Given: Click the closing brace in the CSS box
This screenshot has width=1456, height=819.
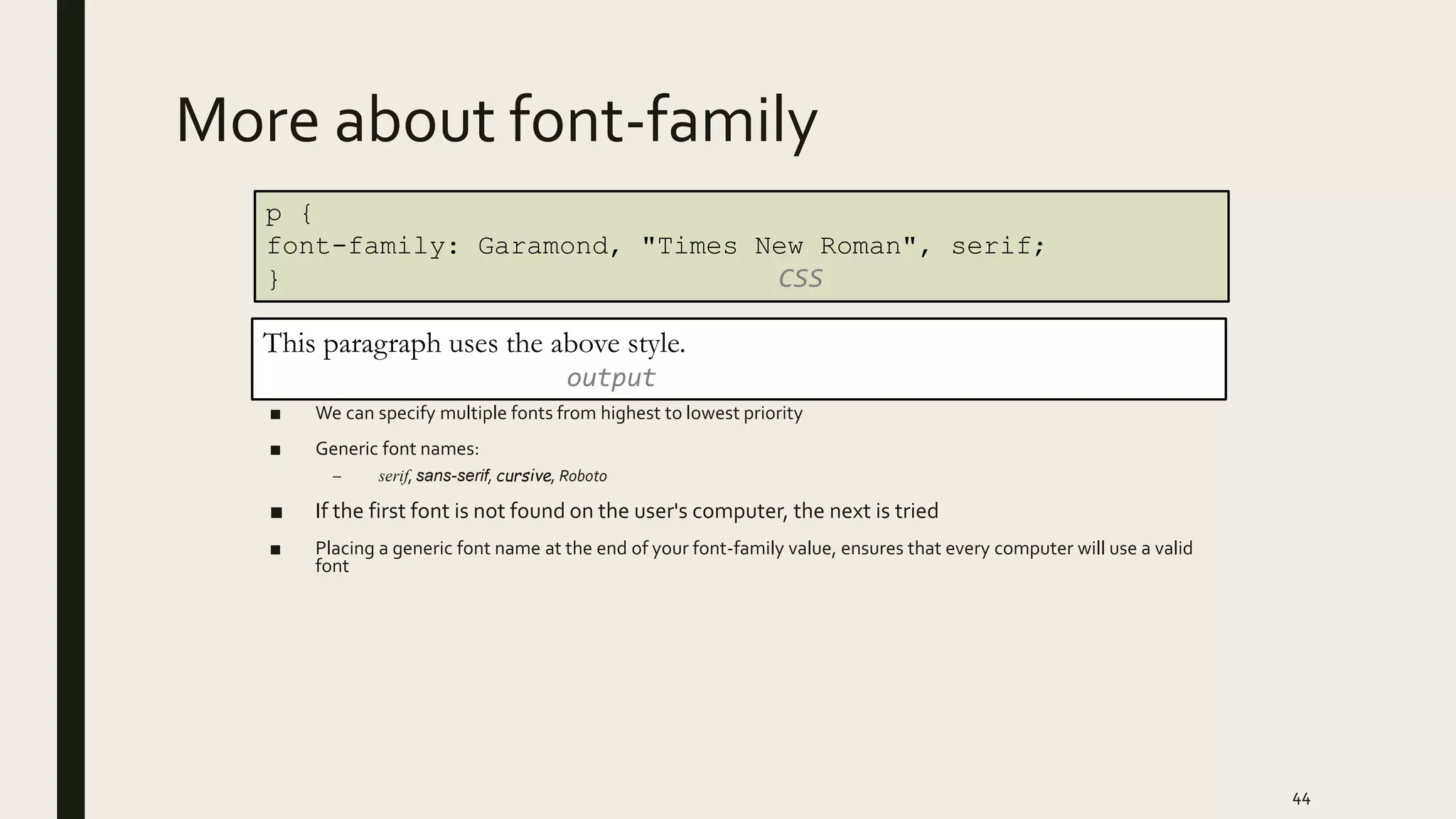Looking at the screenshot, I should [x=274, y=279].
